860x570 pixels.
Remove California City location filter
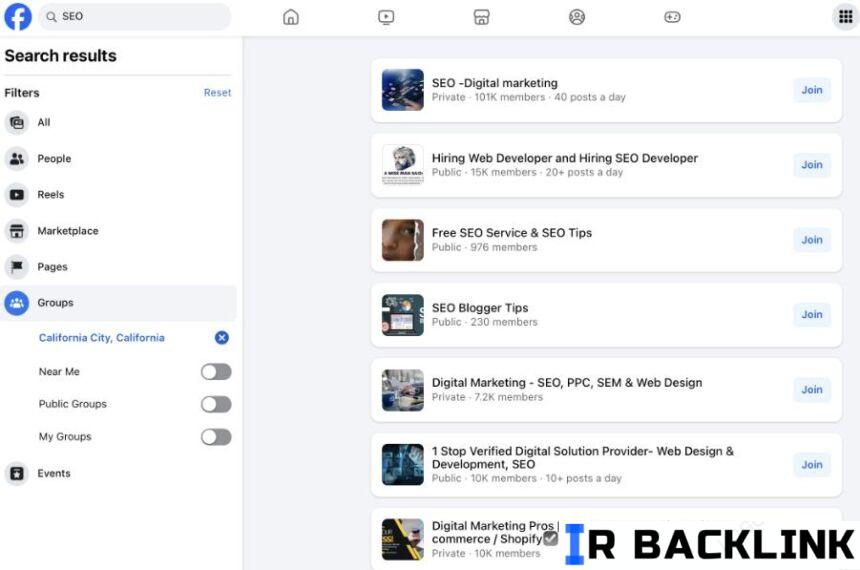coord(222,338)
